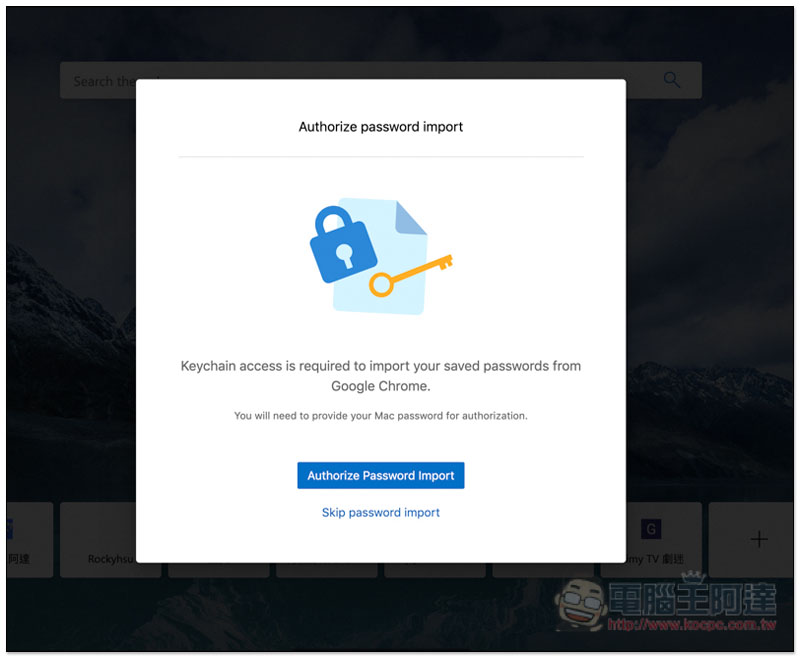Click the G icon on the TV tile
800x659 pixels.
[651, 529]
